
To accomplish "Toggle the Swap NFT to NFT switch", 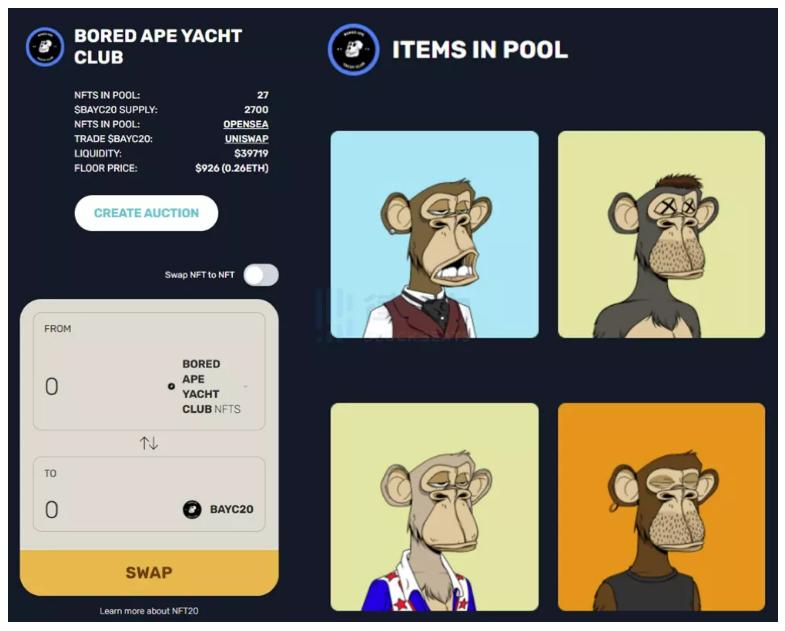I will (261, 275).
